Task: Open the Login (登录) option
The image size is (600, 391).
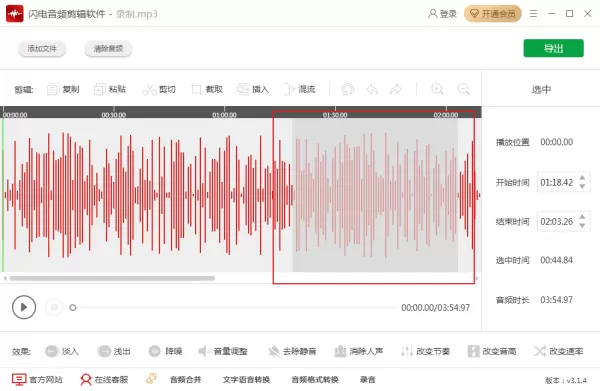Action: click(x=442, y=14)
